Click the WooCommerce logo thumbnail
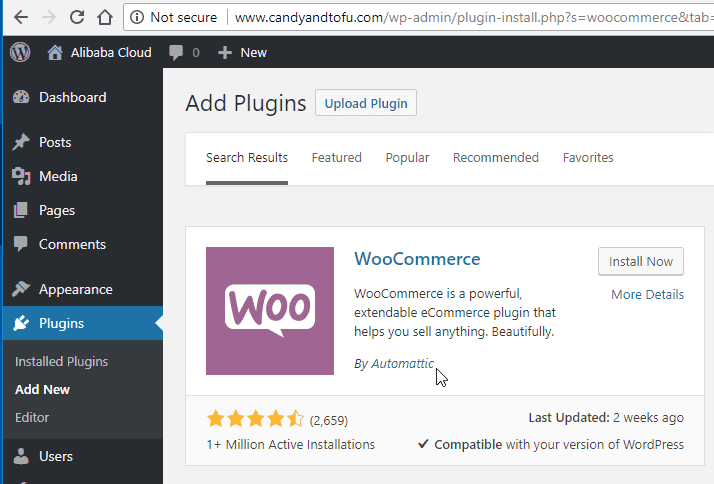The height and width of the screenshot is (484, 714). click(270, 311)
